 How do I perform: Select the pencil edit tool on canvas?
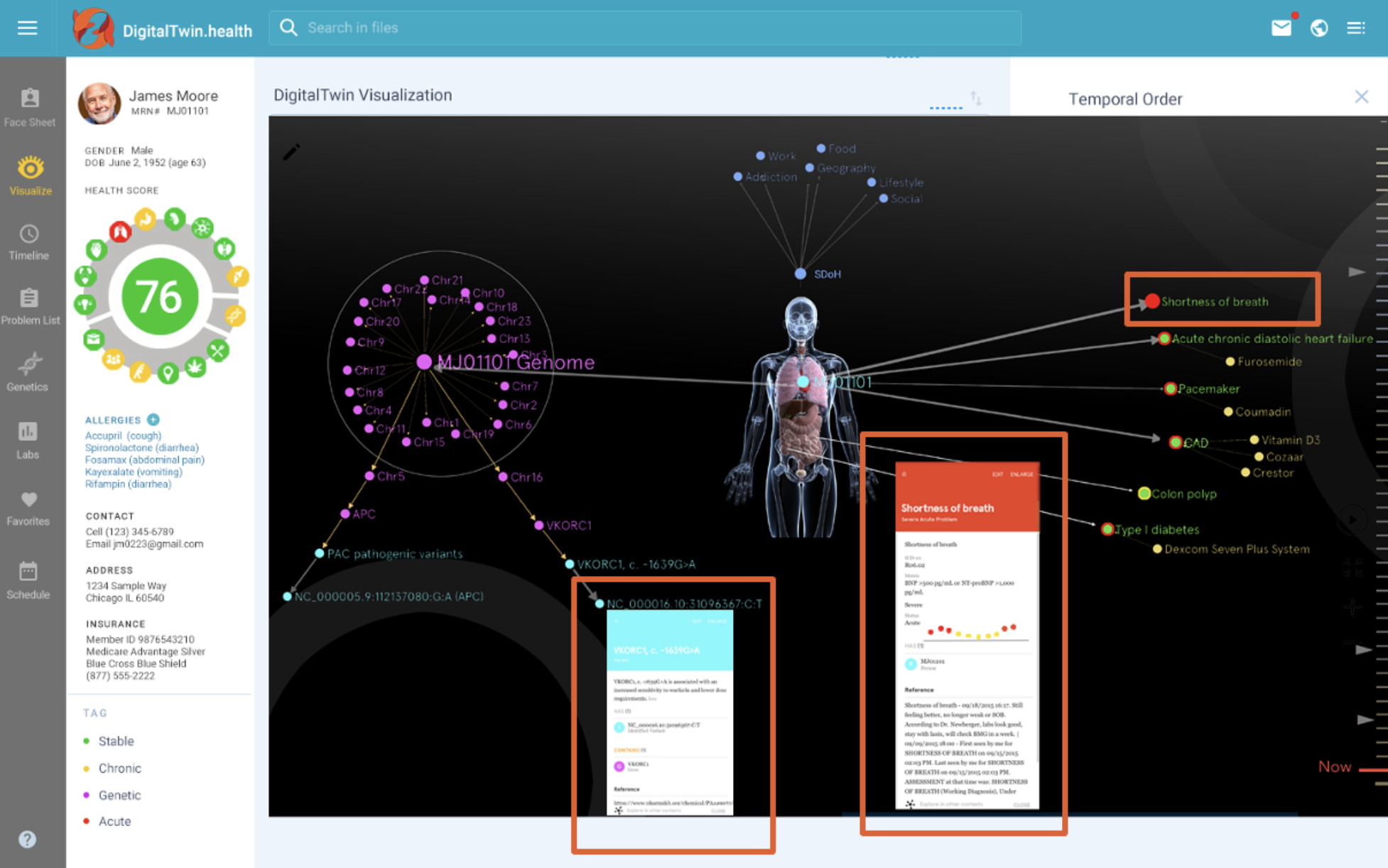click(291, 152)
